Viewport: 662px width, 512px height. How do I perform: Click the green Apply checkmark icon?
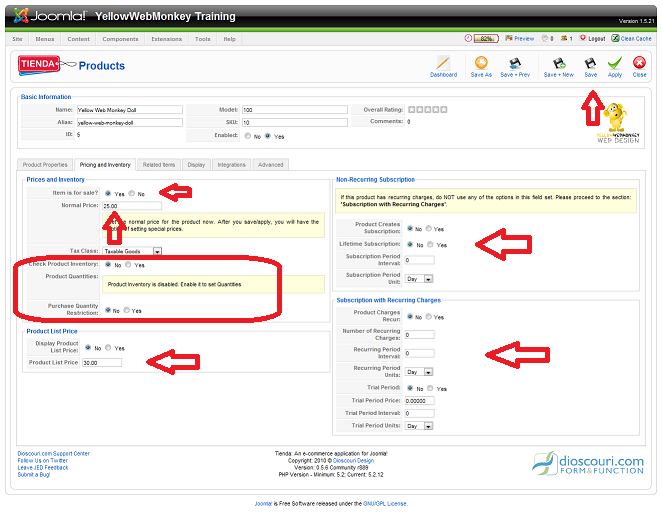click(615, 63)
